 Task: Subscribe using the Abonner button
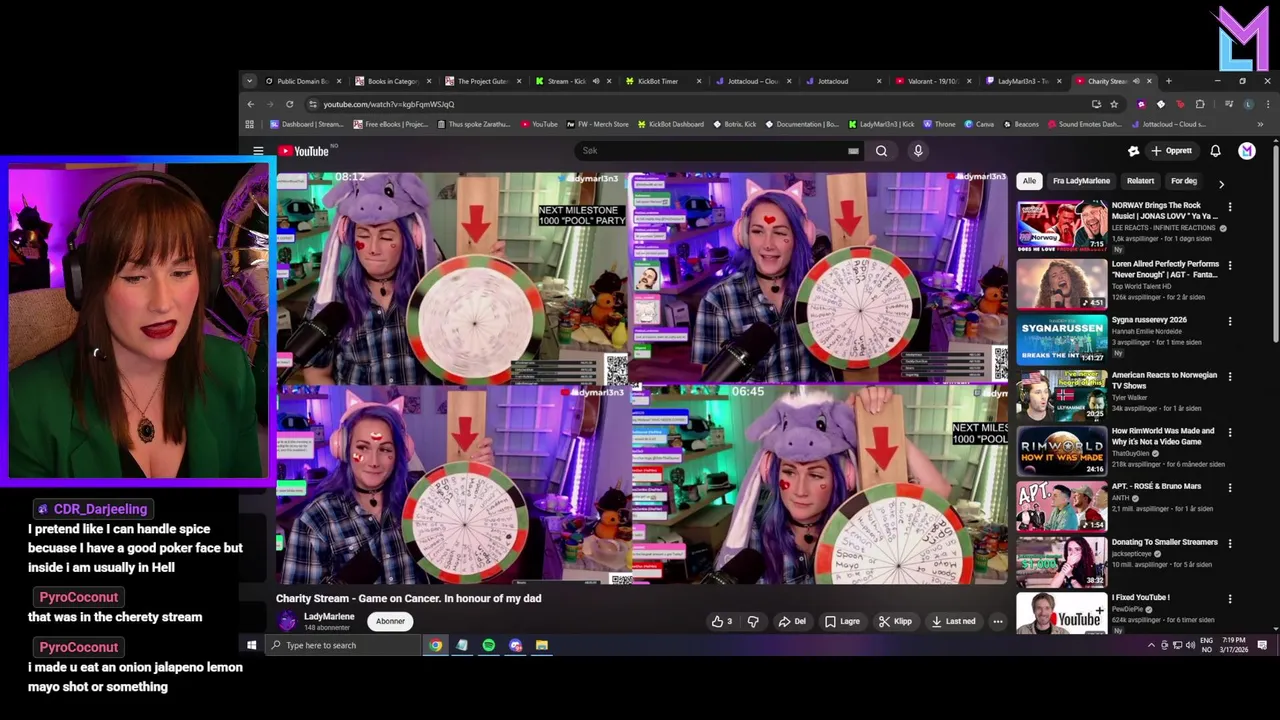(390, 621)
